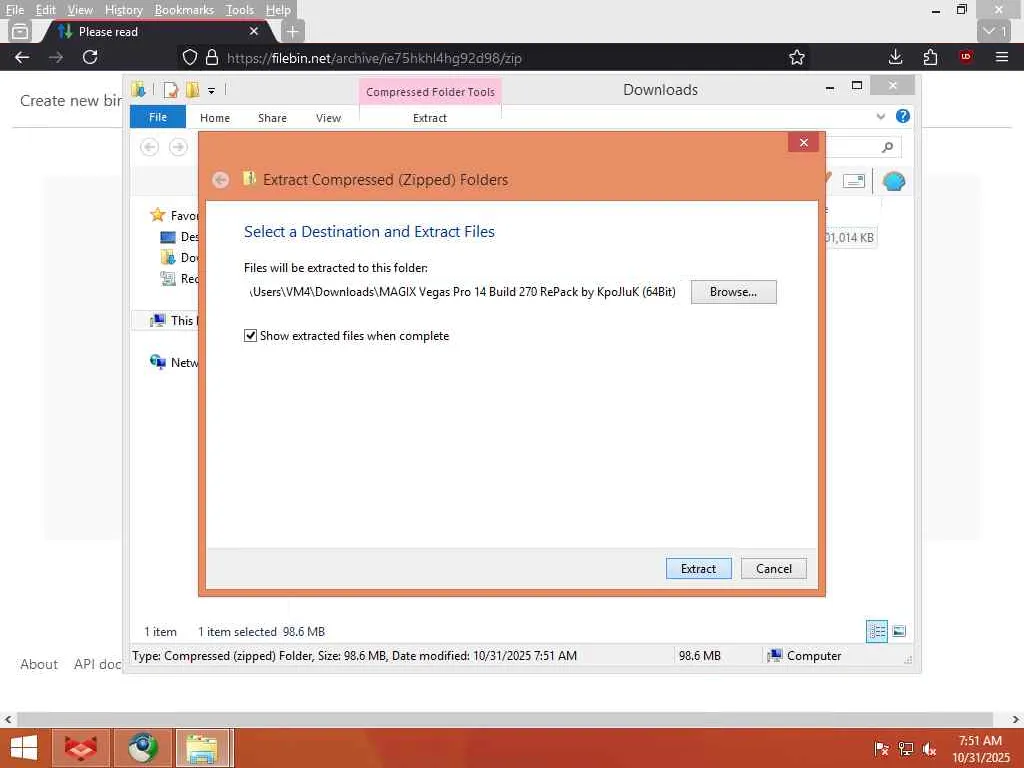
Task: Open the Windows Start button
Action: tap(24, 748)
